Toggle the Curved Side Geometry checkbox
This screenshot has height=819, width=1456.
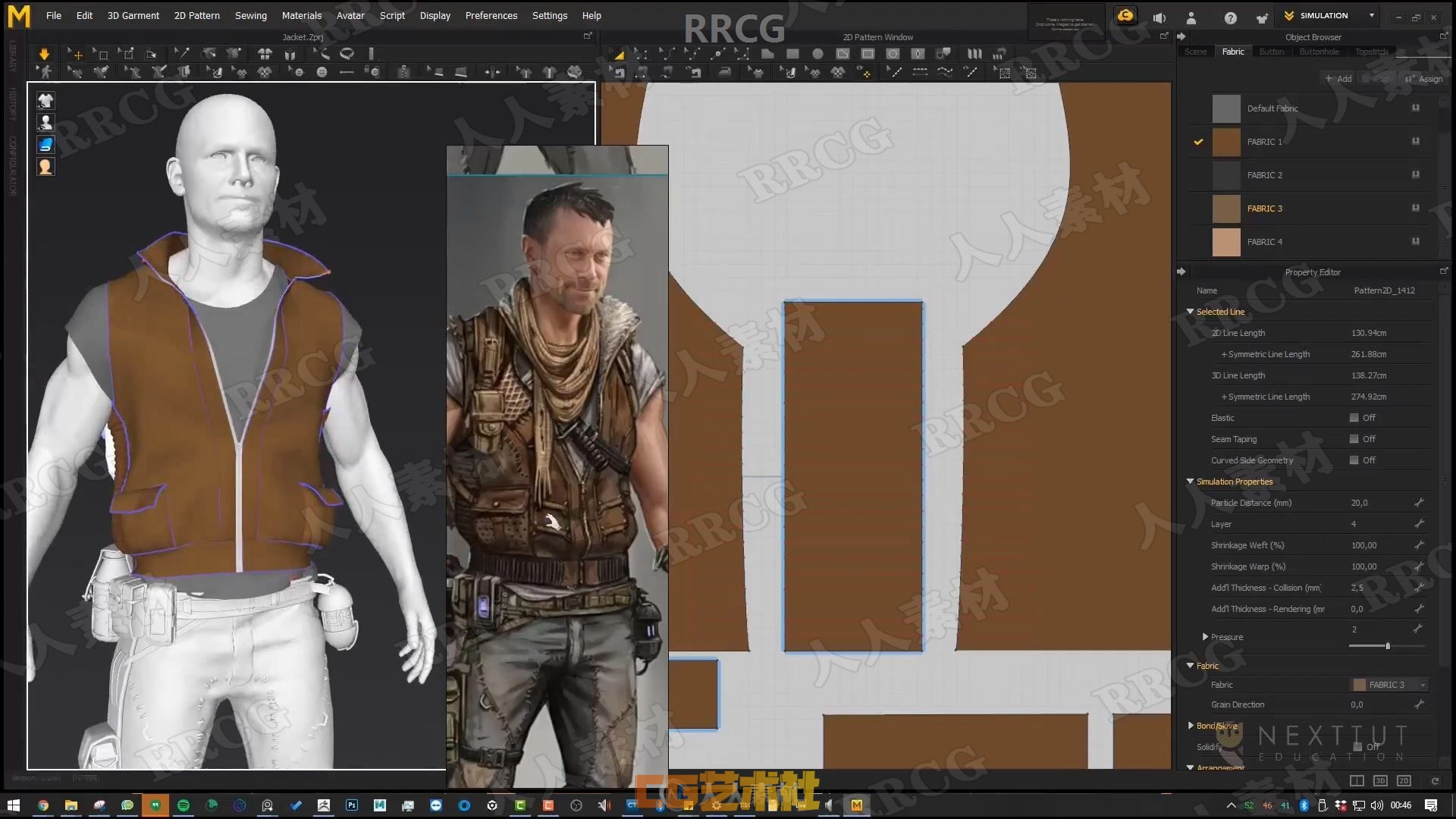tap(1354, 460)
